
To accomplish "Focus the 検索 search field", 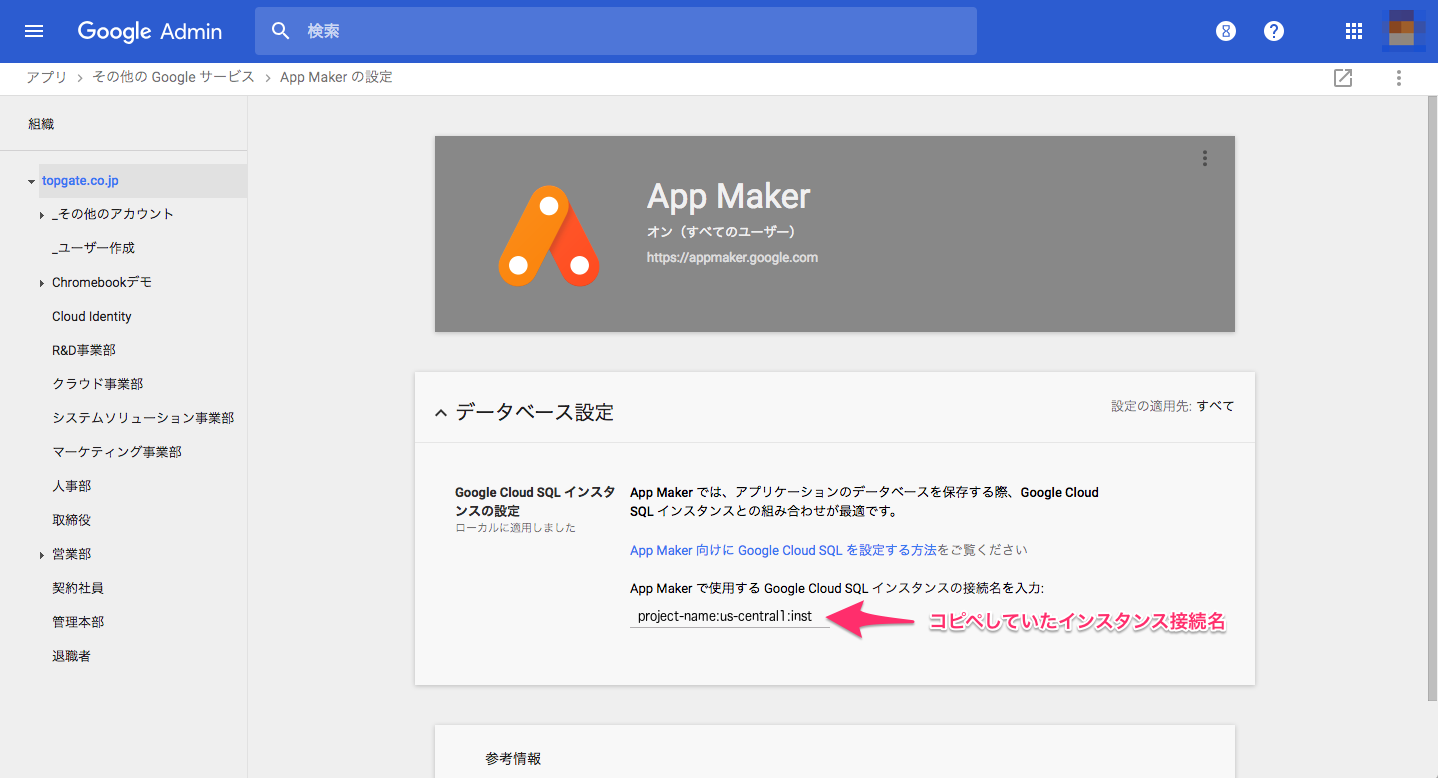I will [x=615, y=31].
